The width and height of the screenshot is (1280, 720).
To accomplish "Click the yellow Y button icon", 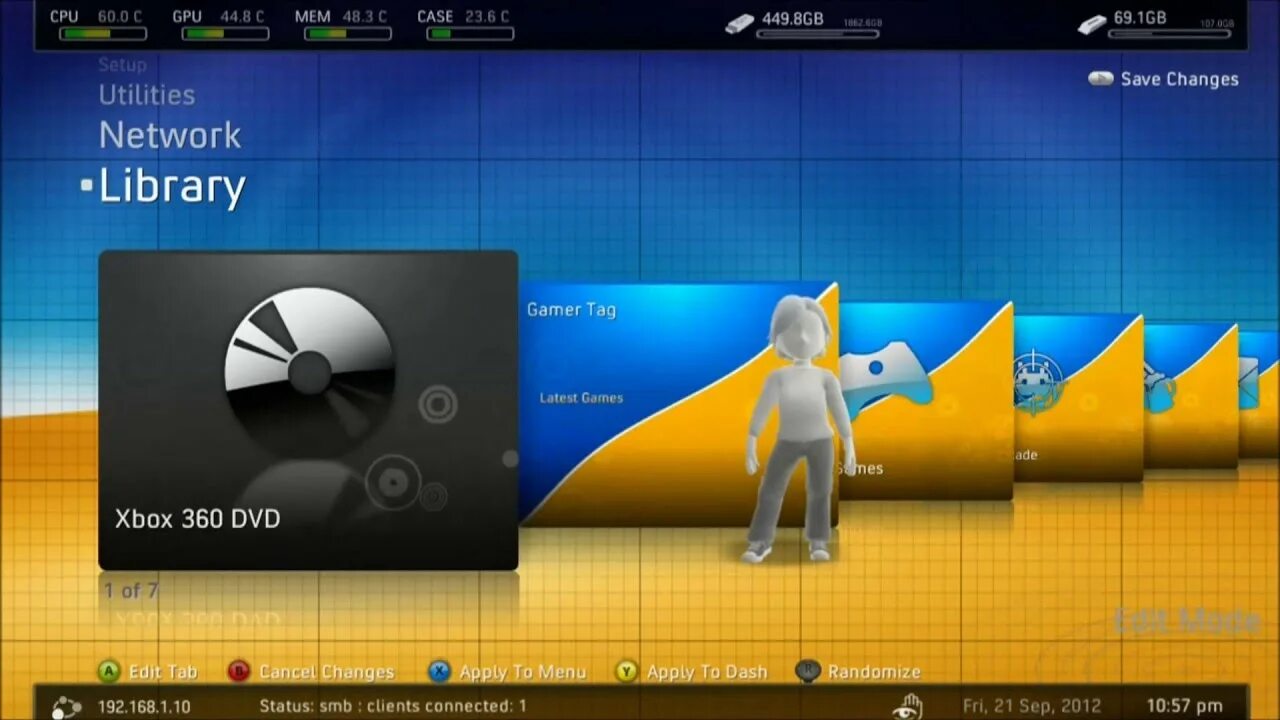I will click(x=626, y=671).
